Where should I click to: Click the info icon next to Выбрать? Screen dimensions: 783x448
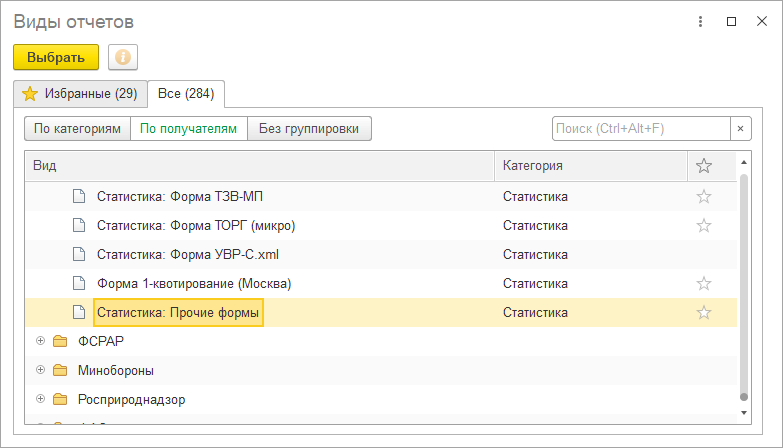point(123,57)
